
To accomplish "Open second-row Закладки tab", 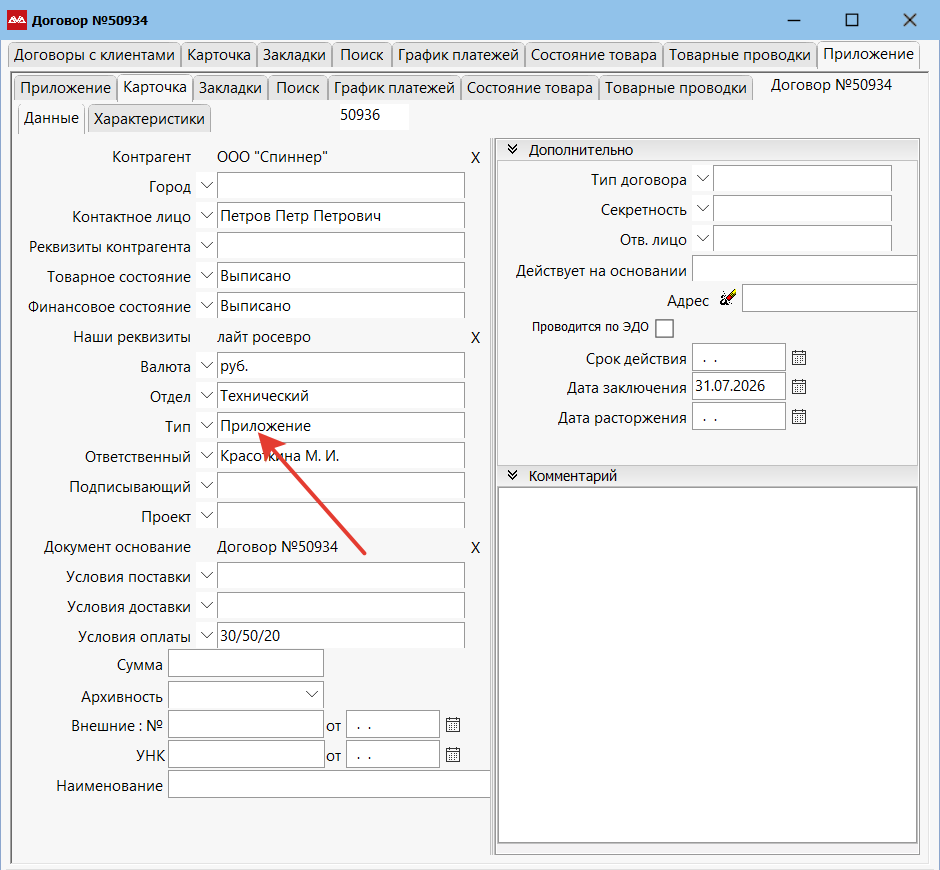I will tap(230, 88).
